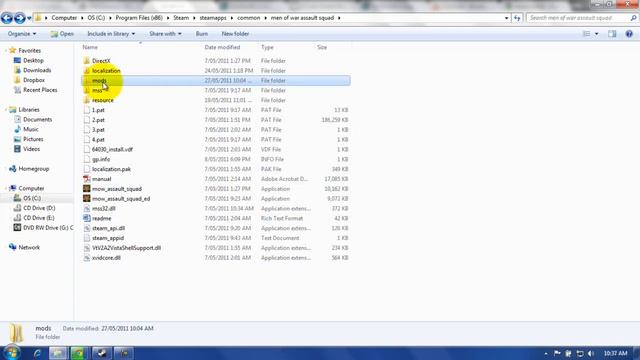
Task: Open Internet Explorer from the taskbar
Action: click(x=37, y=353)
